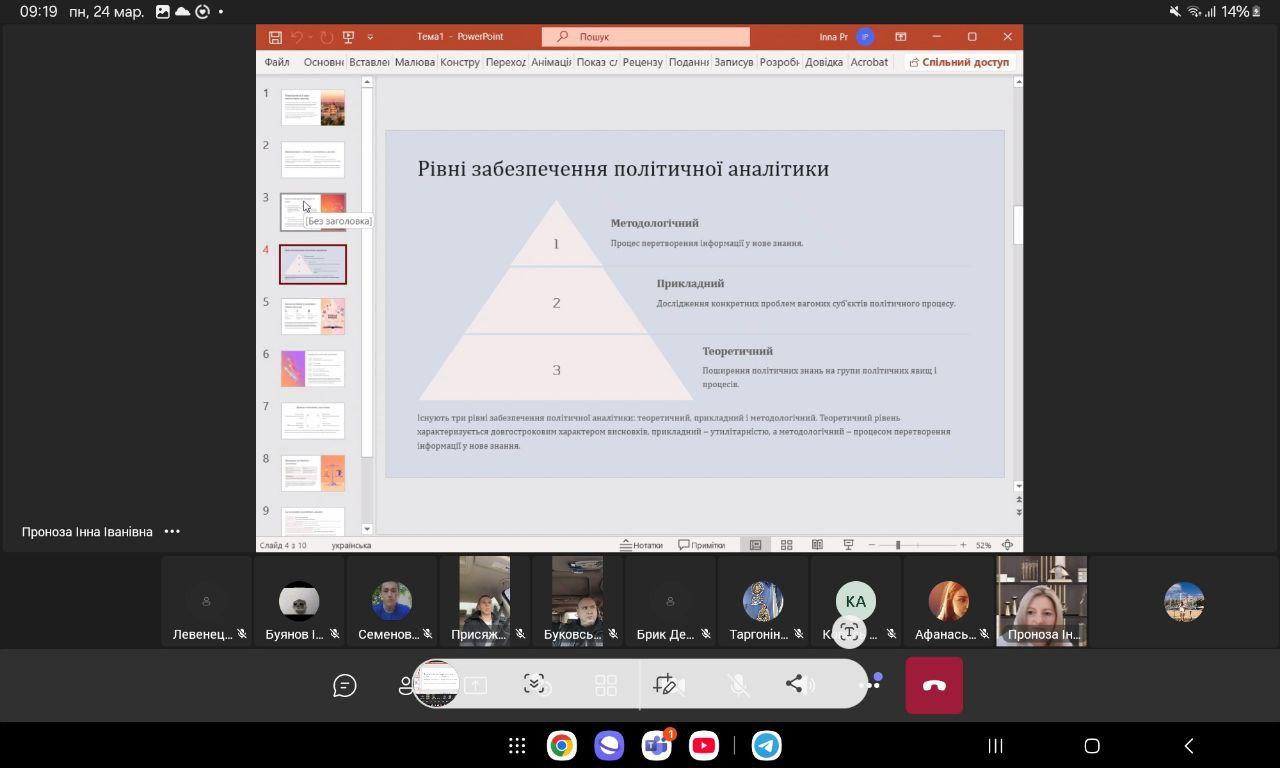
Task: Toggle the Нотатки notes pane
Action: (x=641, y=545)
